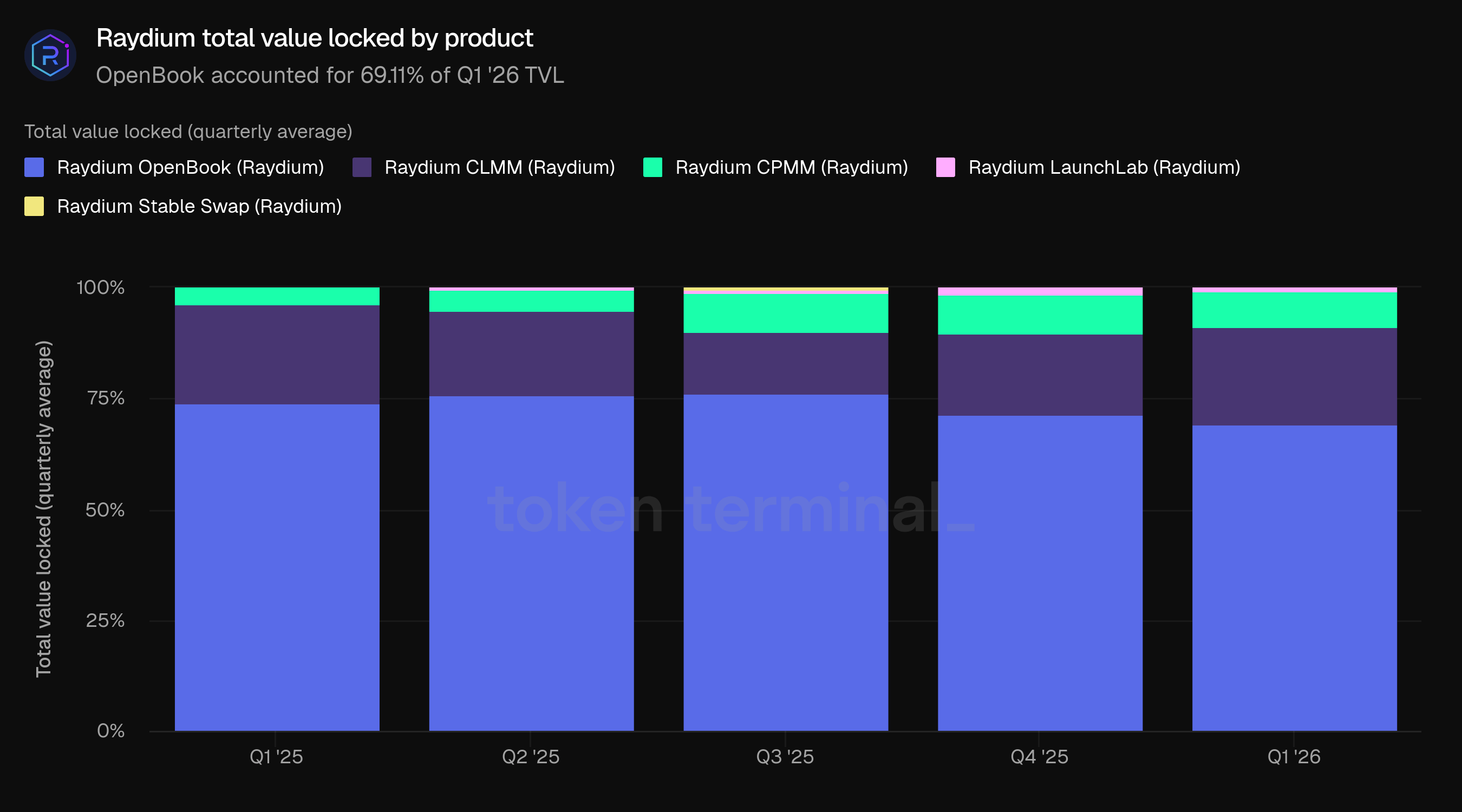This screenshot has width=1462, height=812.
Task: Click the blue Raydium OpenBook legend swatch
Action: pos(34,167)
